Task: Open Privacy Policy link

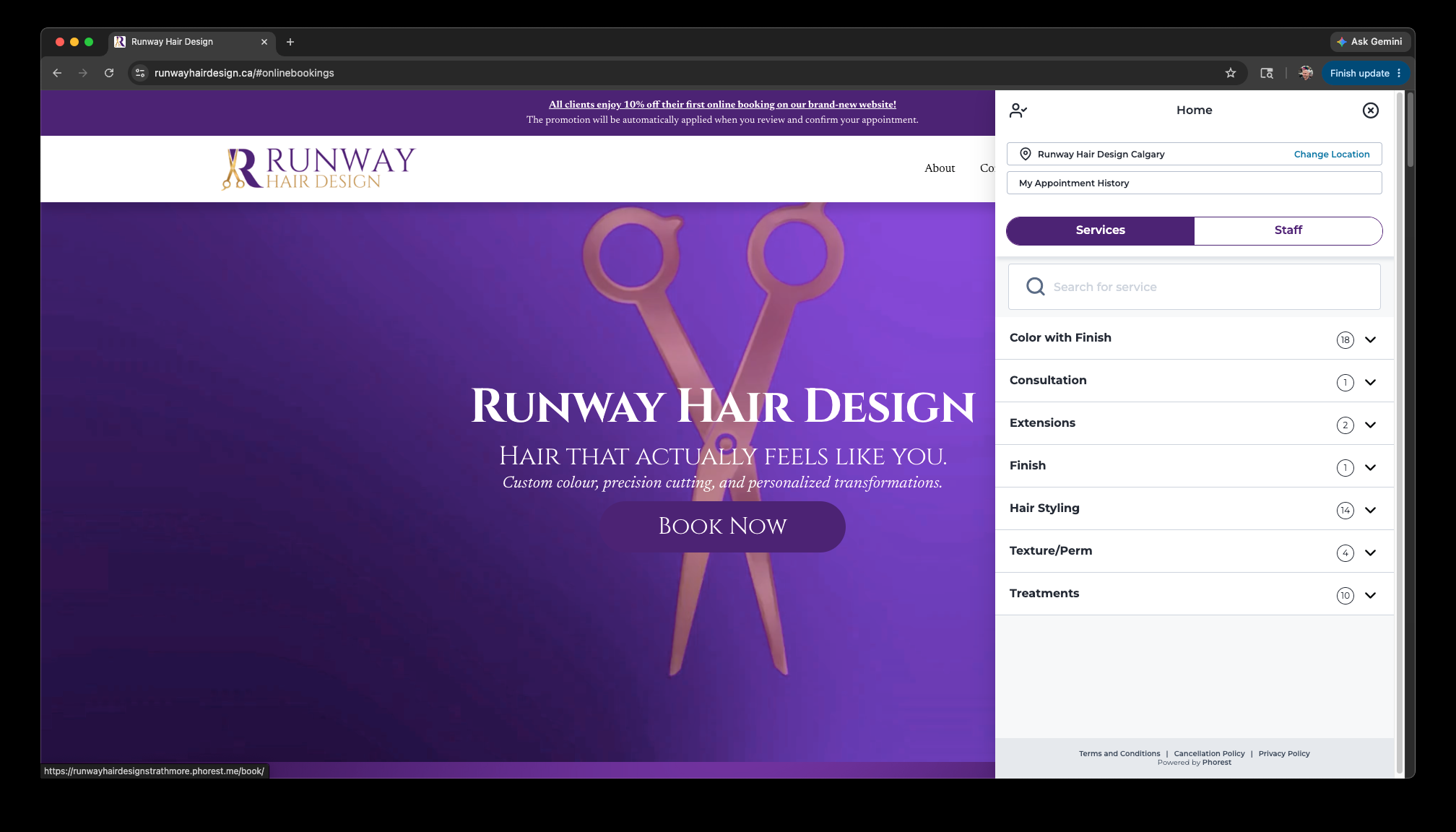Action: pyautogui.click(x=1283, y=753)
